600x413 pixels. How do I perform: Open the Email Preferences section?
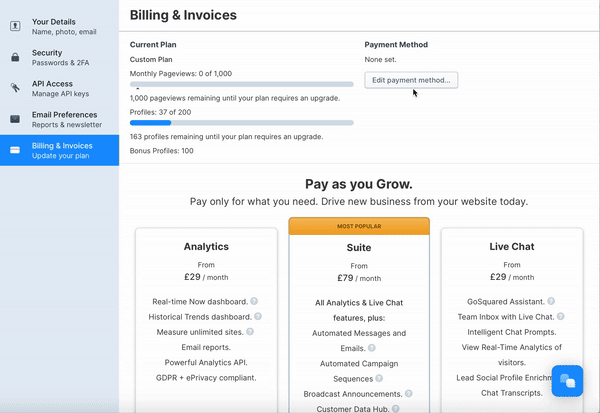(x=60, y=119)
